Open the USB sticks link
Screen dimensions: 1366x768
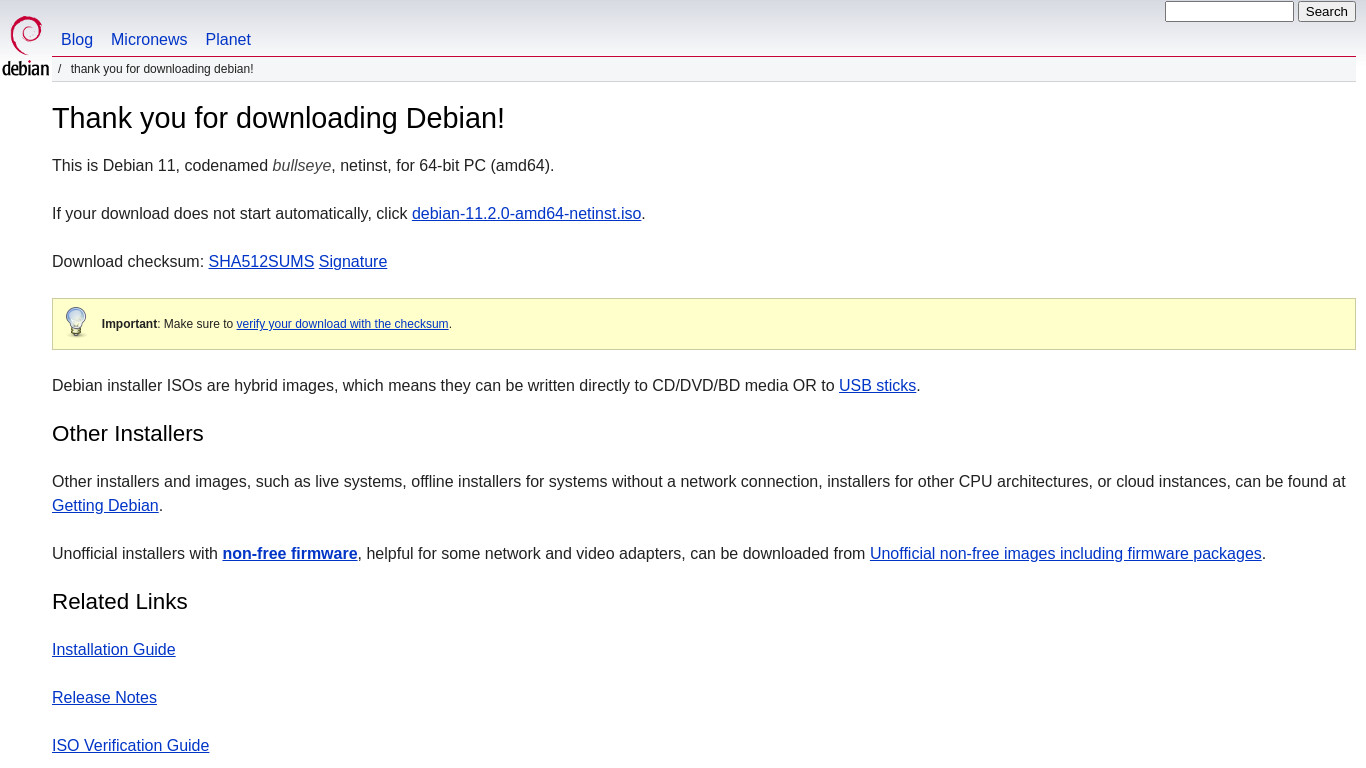pyautogui.click(x=877, y=386)
